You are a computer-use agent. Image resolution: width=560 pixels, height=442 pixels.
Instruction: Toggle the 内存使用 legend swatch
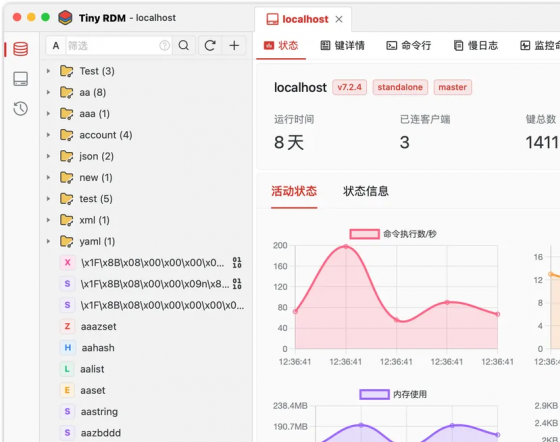(x=374, y=394)
